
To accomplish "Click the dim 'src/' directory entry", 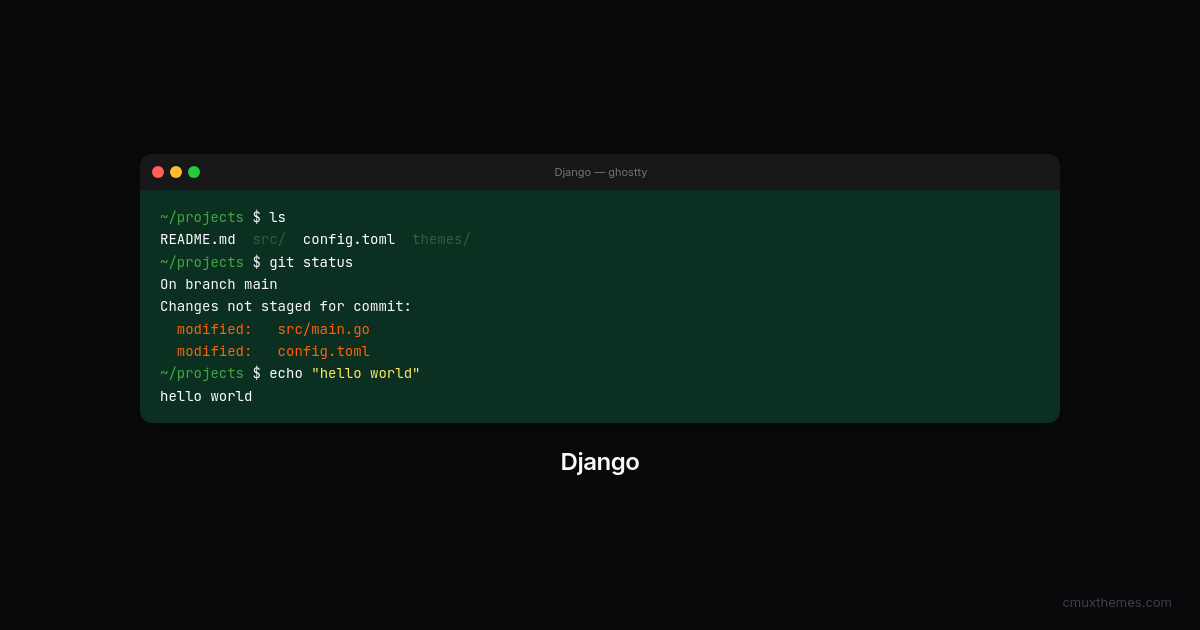I will coord(269,240).
